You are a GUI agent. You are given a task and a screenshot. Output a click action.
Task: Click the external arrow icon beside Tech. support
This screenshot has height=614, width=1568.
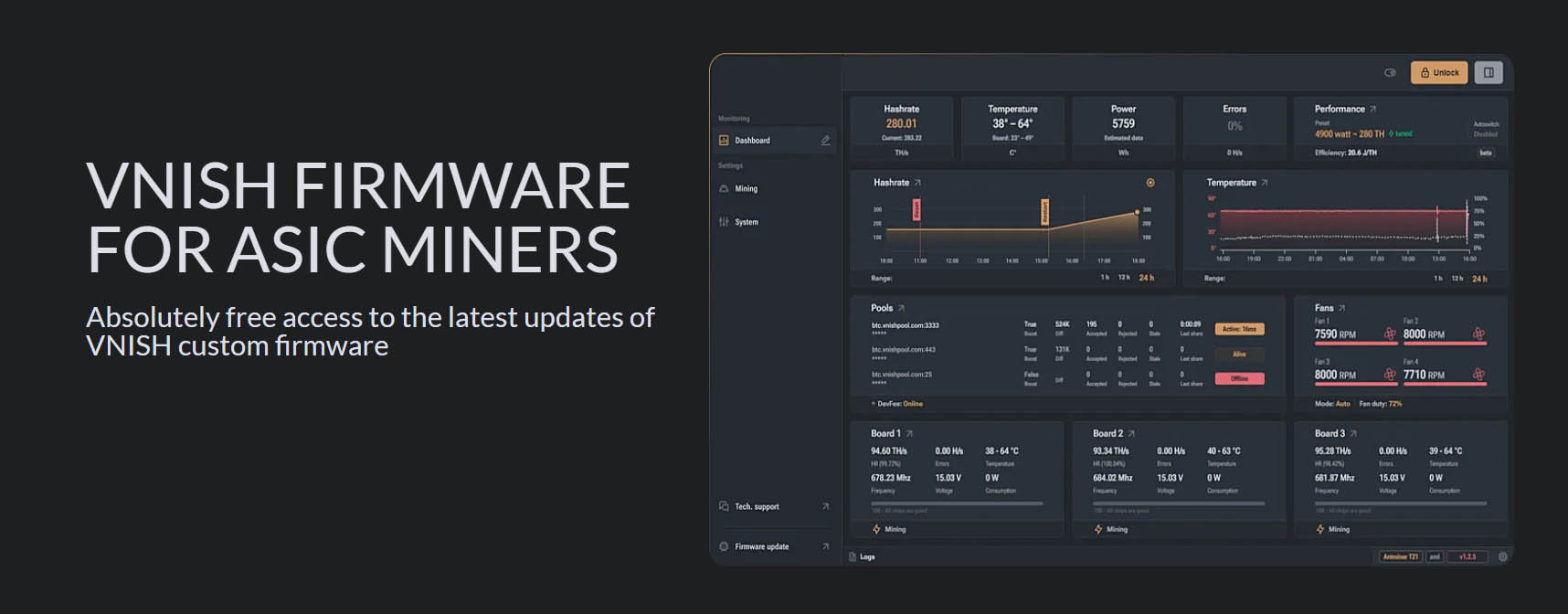[x=825, y=506]
